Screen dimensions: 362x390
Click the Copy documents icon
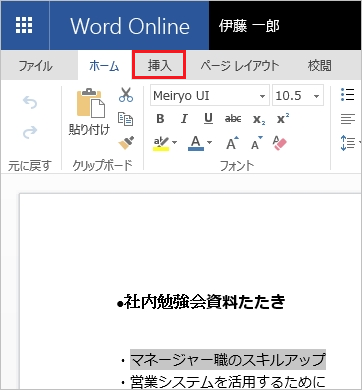tap(126, 119)
